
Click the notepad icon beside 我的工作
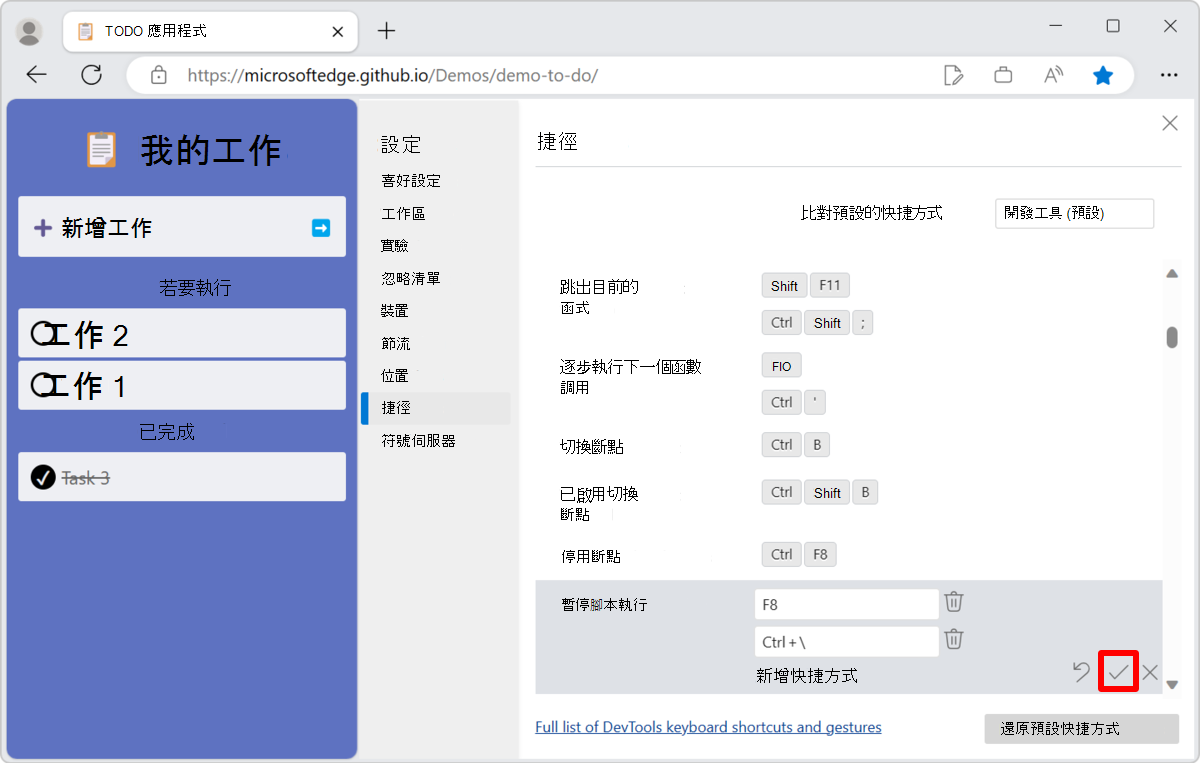(x=100, y=147)
